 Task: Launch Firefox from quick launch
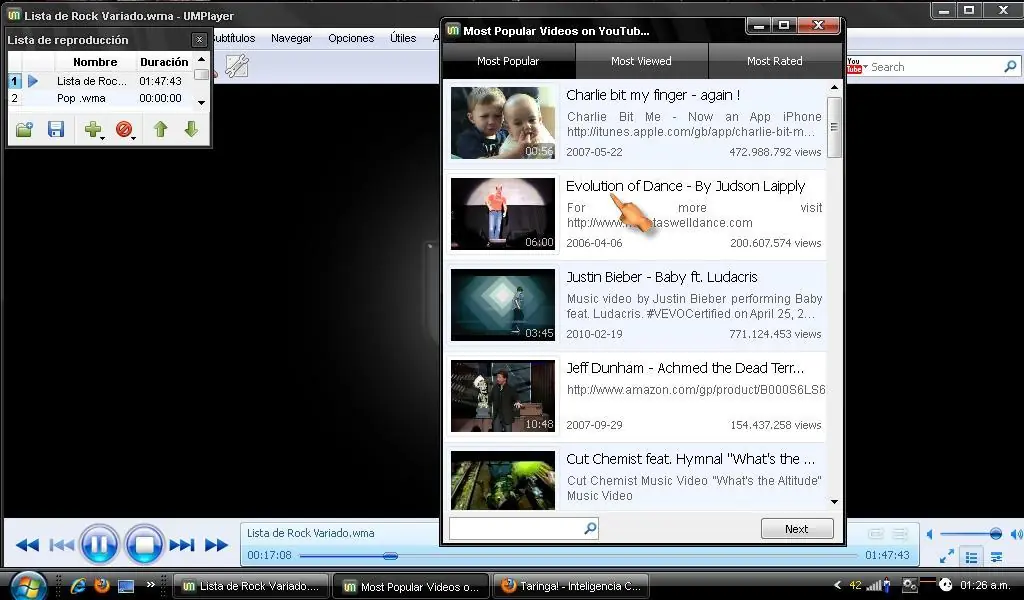point(102,585)
